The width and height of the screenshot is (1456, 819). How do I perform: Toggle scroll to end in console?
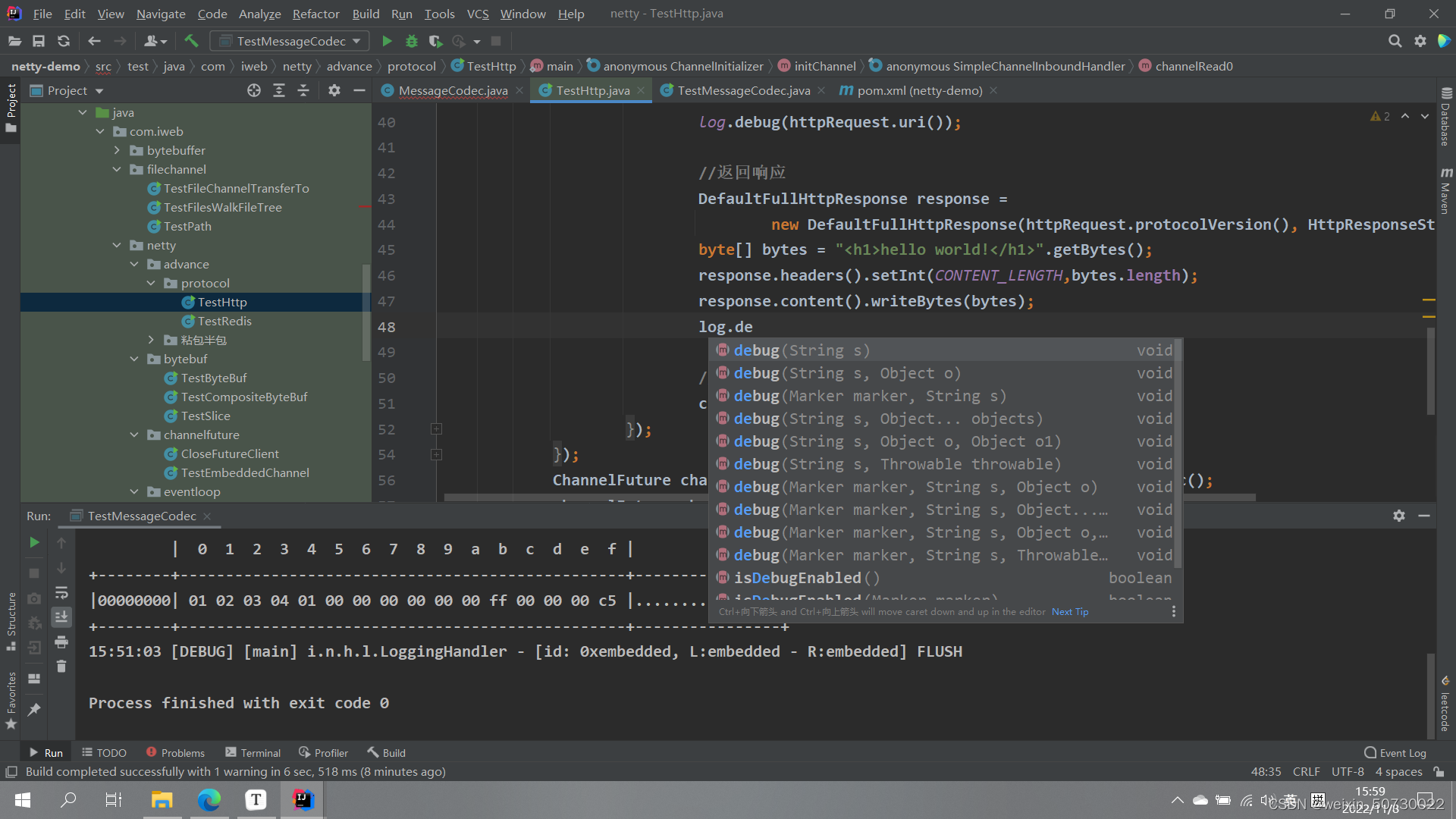coord(61,617)
